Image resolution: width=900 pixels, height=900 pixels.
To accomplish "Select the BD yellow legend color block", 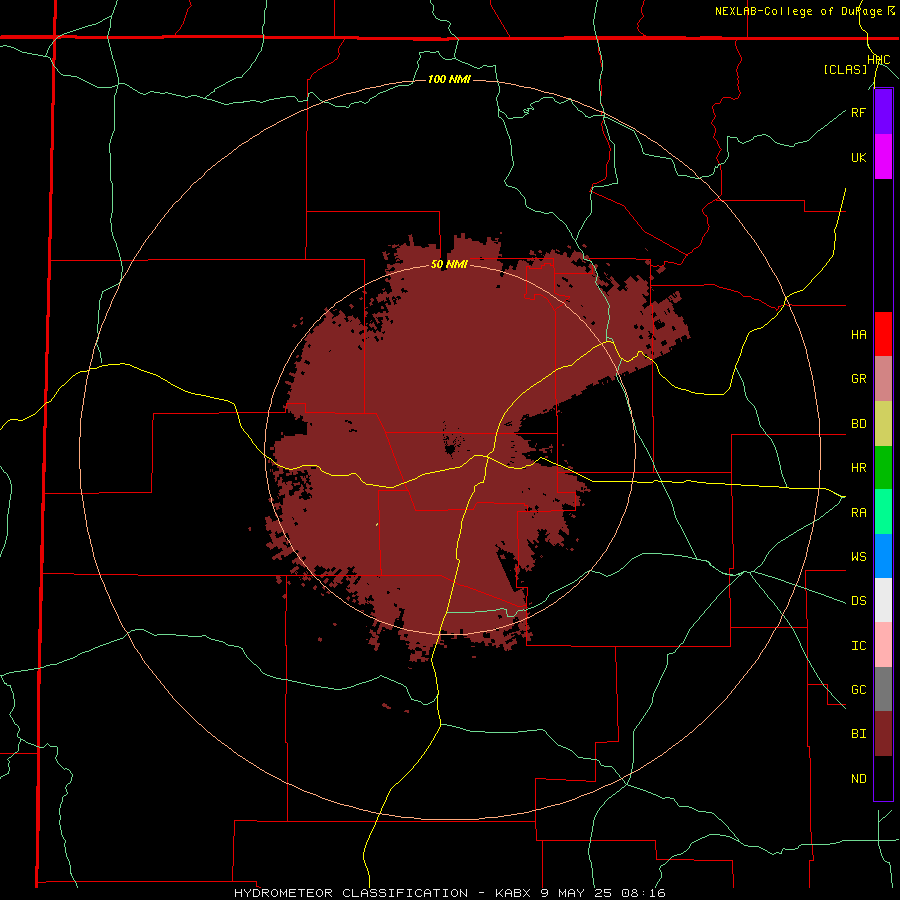I will (883, 424).
